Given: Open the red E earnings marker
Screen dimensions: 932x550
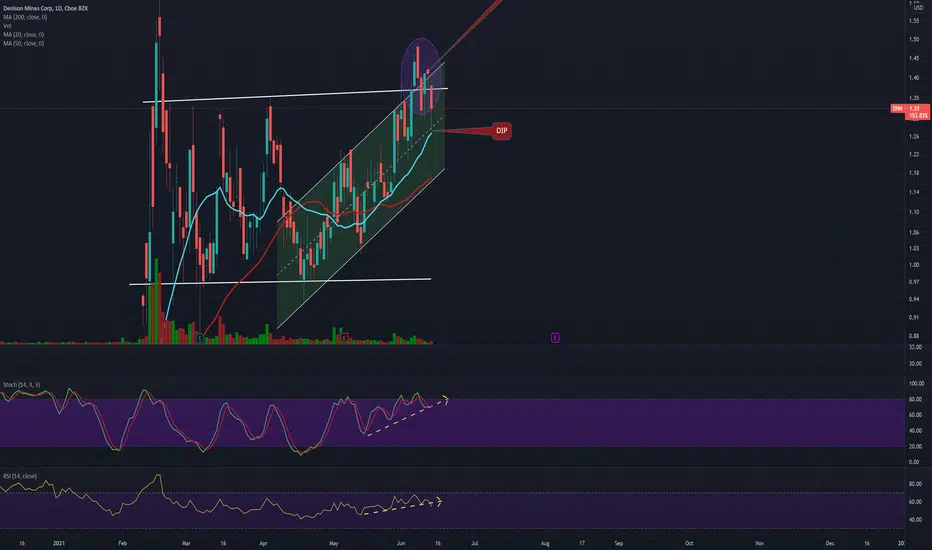Looking at the screenshot, I should [344, 338].
